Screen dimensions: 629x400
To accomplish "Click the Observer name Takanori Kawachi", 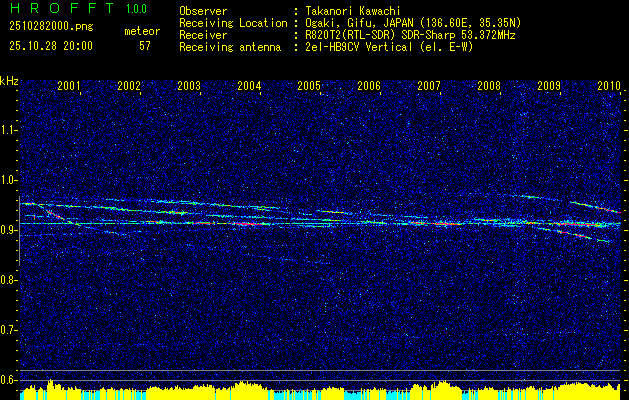I will click(x=353, y=11).
